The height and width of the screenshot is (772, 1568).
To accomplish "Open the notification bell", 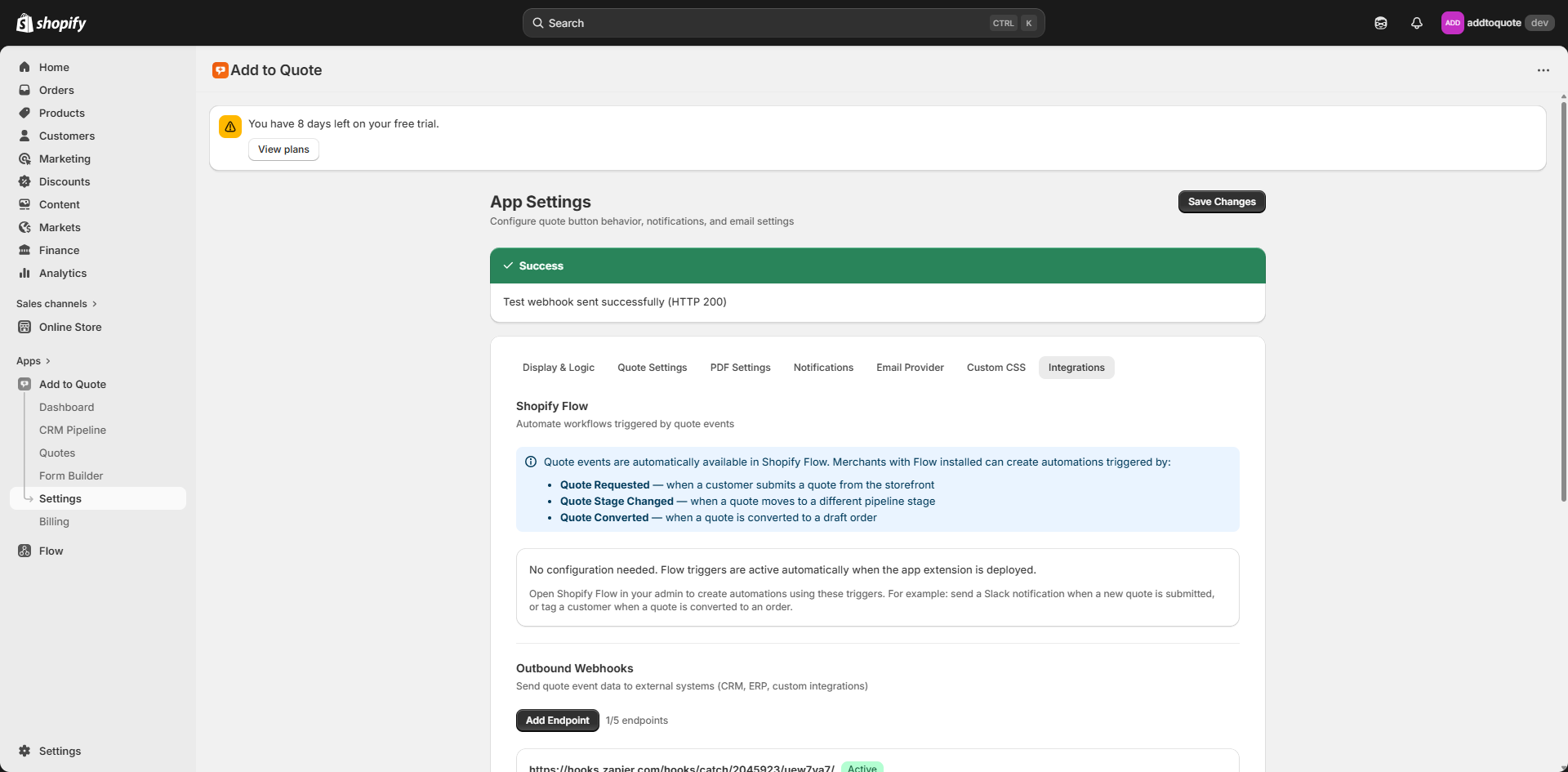I will [1417, 23].
